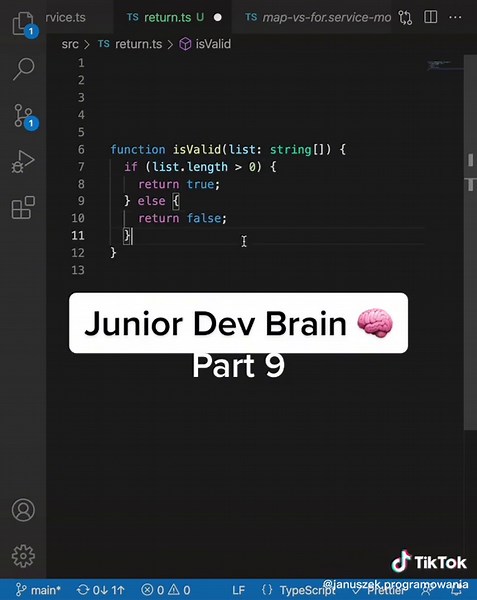Click line number 11 in the gutter
Screen dimensions: 477x600
(78, 235)
